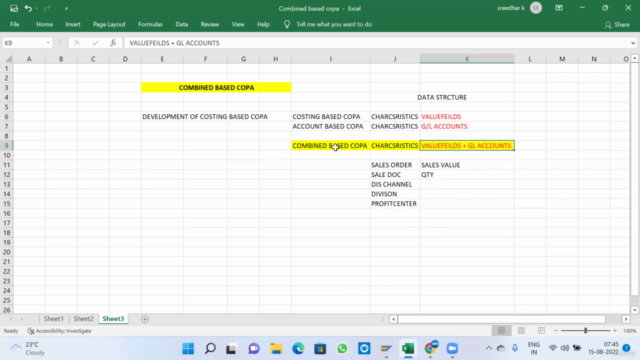Open the Formulas tab
This screenshot has height=360, width=640.
(x=150, y=24)
